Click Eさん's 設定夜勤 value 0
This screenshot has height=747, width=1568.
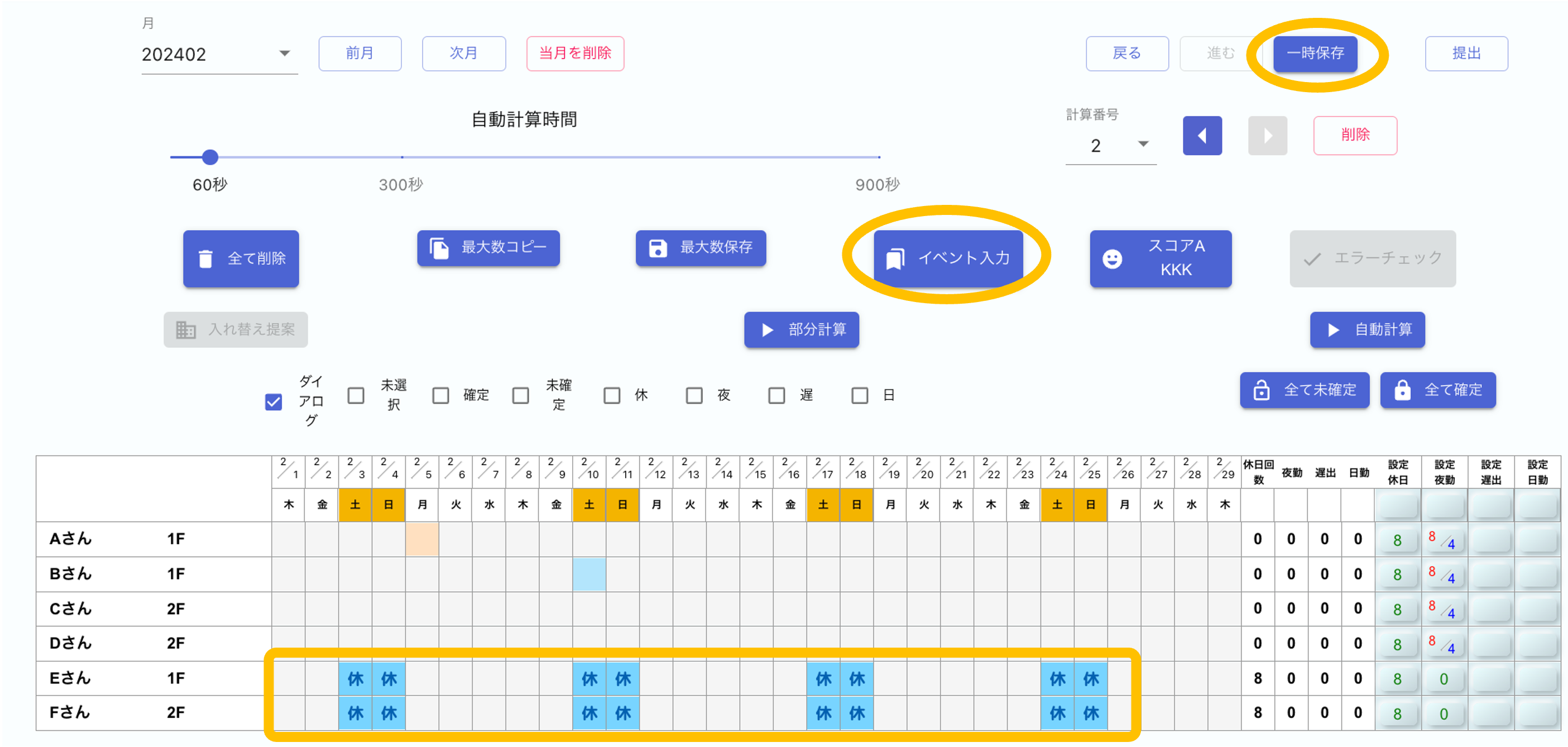[x=1445, y=679]
